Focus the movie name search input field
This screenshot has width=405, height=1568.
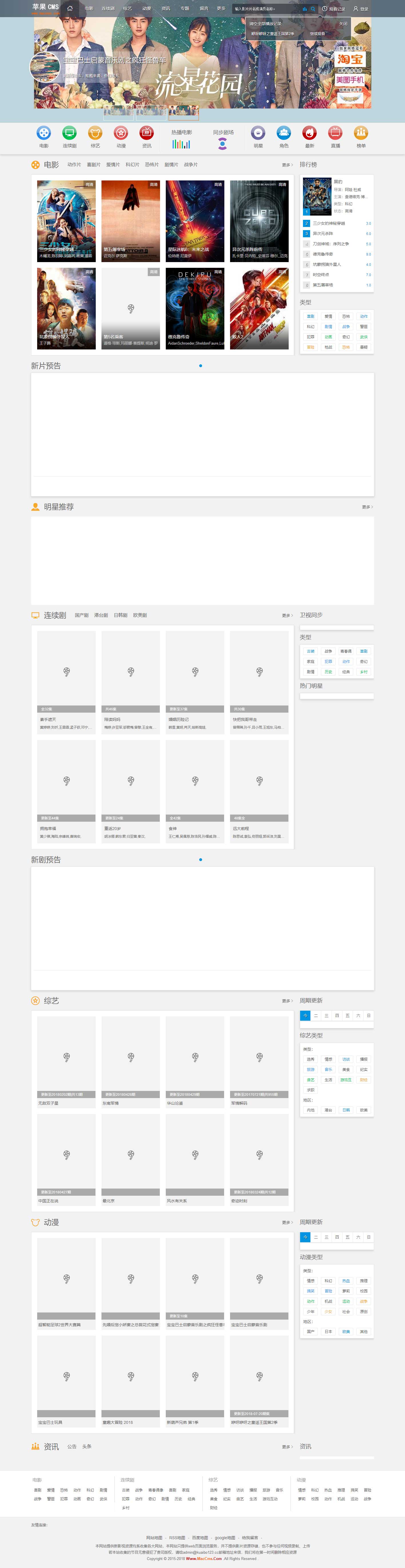[267, 9]
